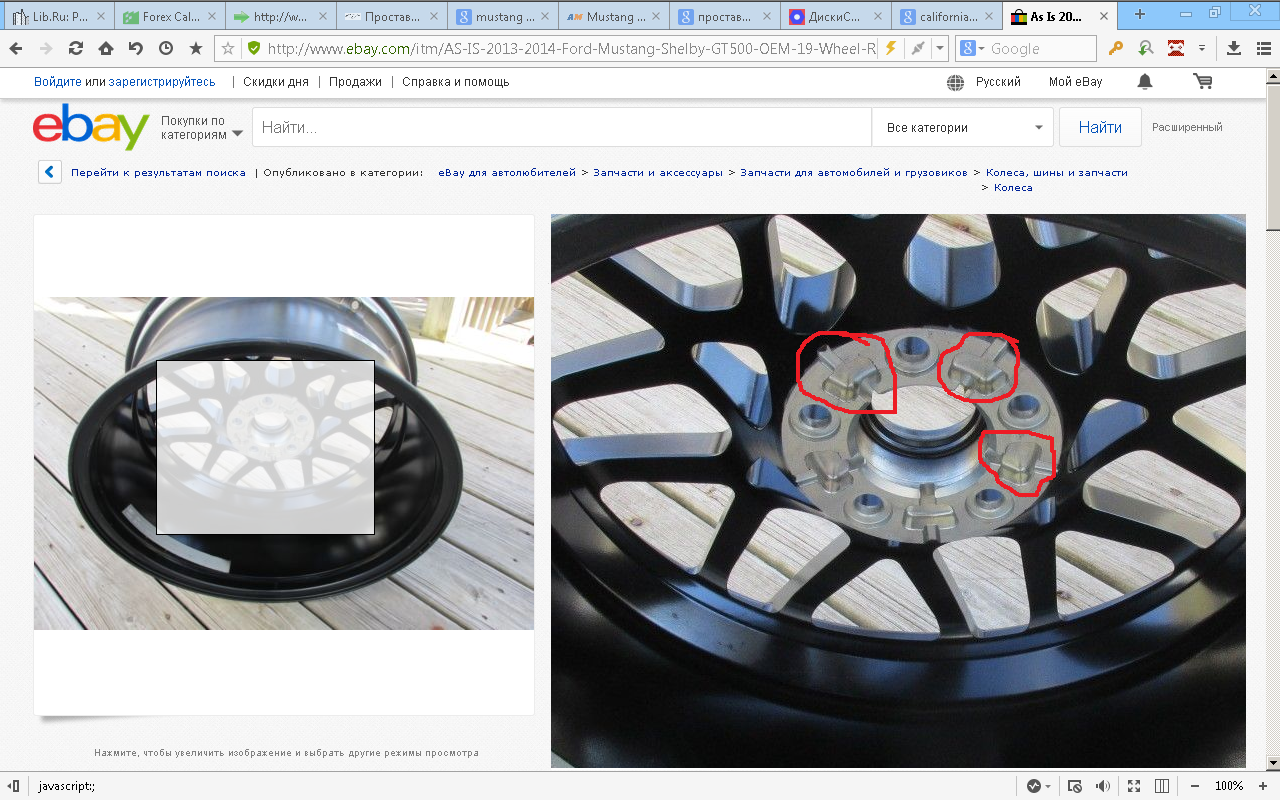Click the blue back chevron to search results
1280x800 pixels.
tap(50, 172)
